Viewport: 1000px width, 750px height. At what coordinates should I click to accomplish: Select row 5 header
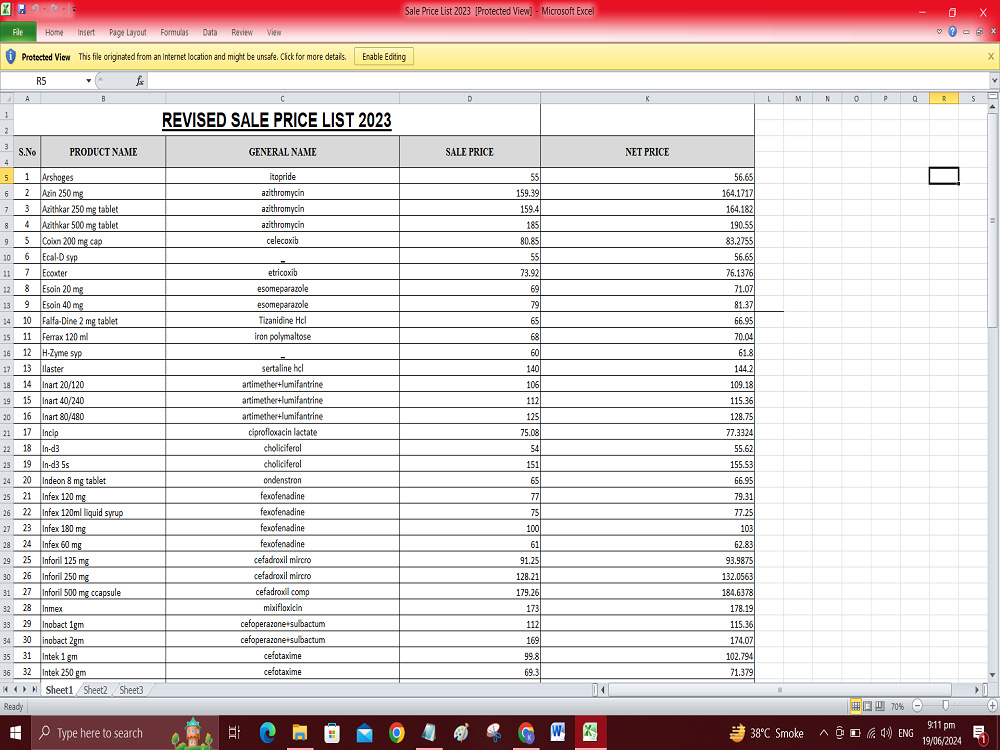[x=6, y=177]
